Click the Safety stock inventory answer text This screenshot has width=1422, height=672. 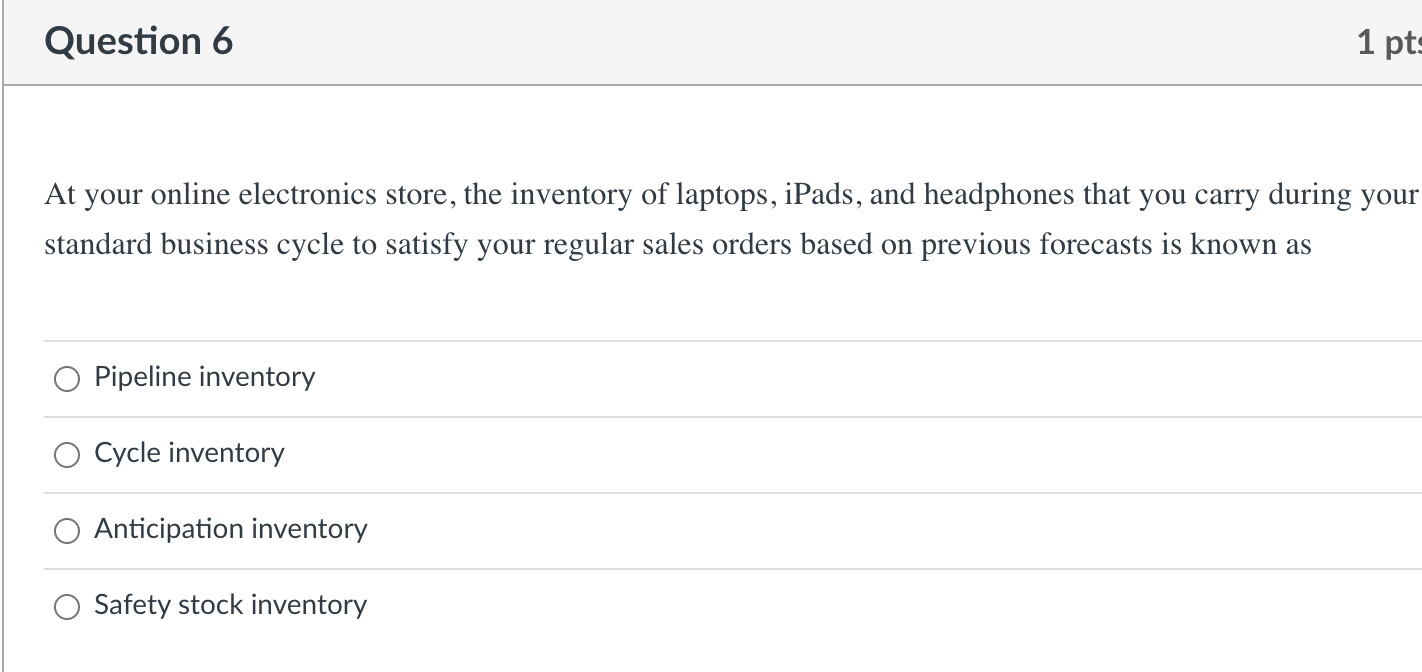(x=229, y=605)
